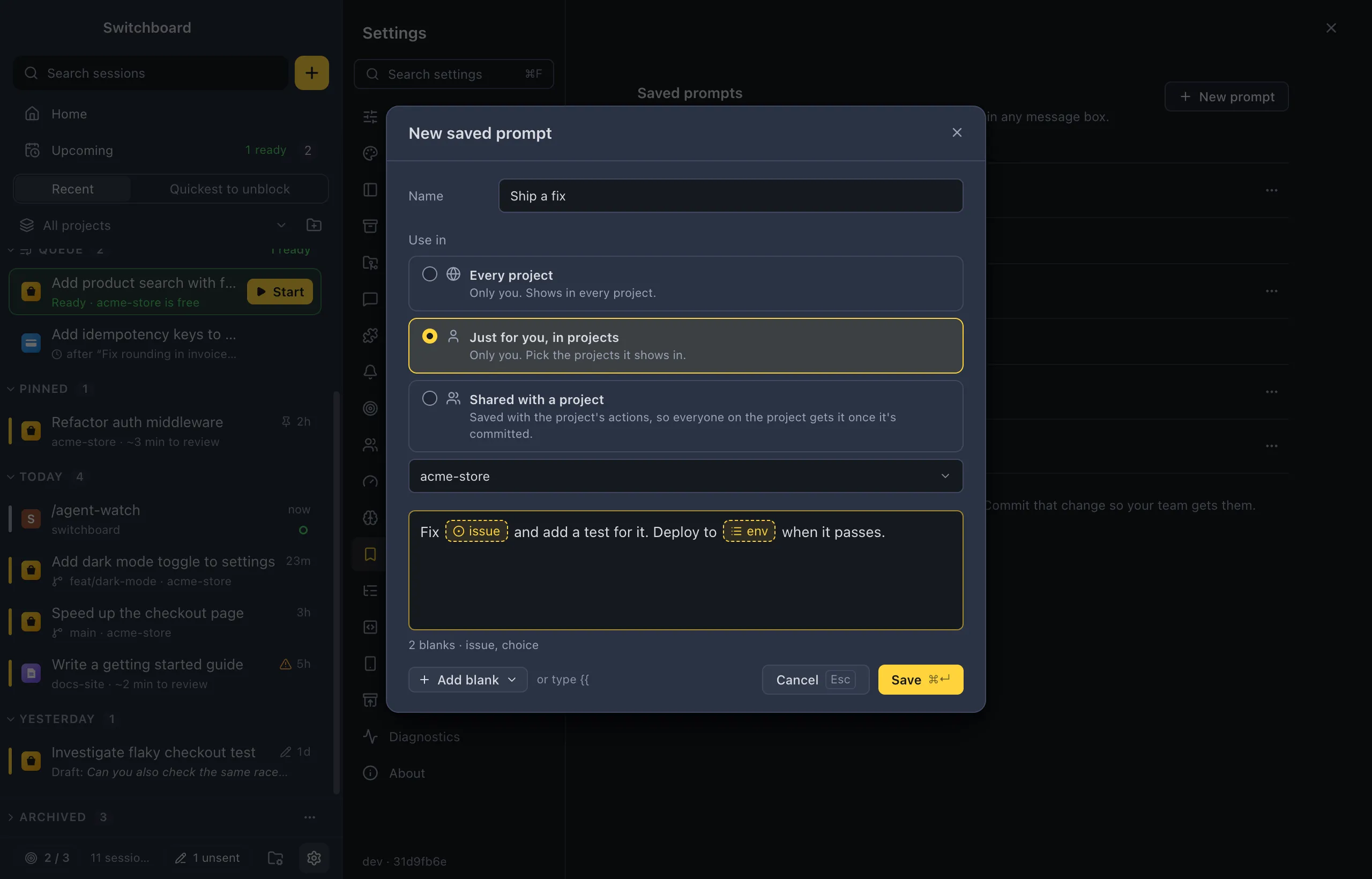Click the Save button
This screenshot has width=1372, height=879.
(921, 680)
